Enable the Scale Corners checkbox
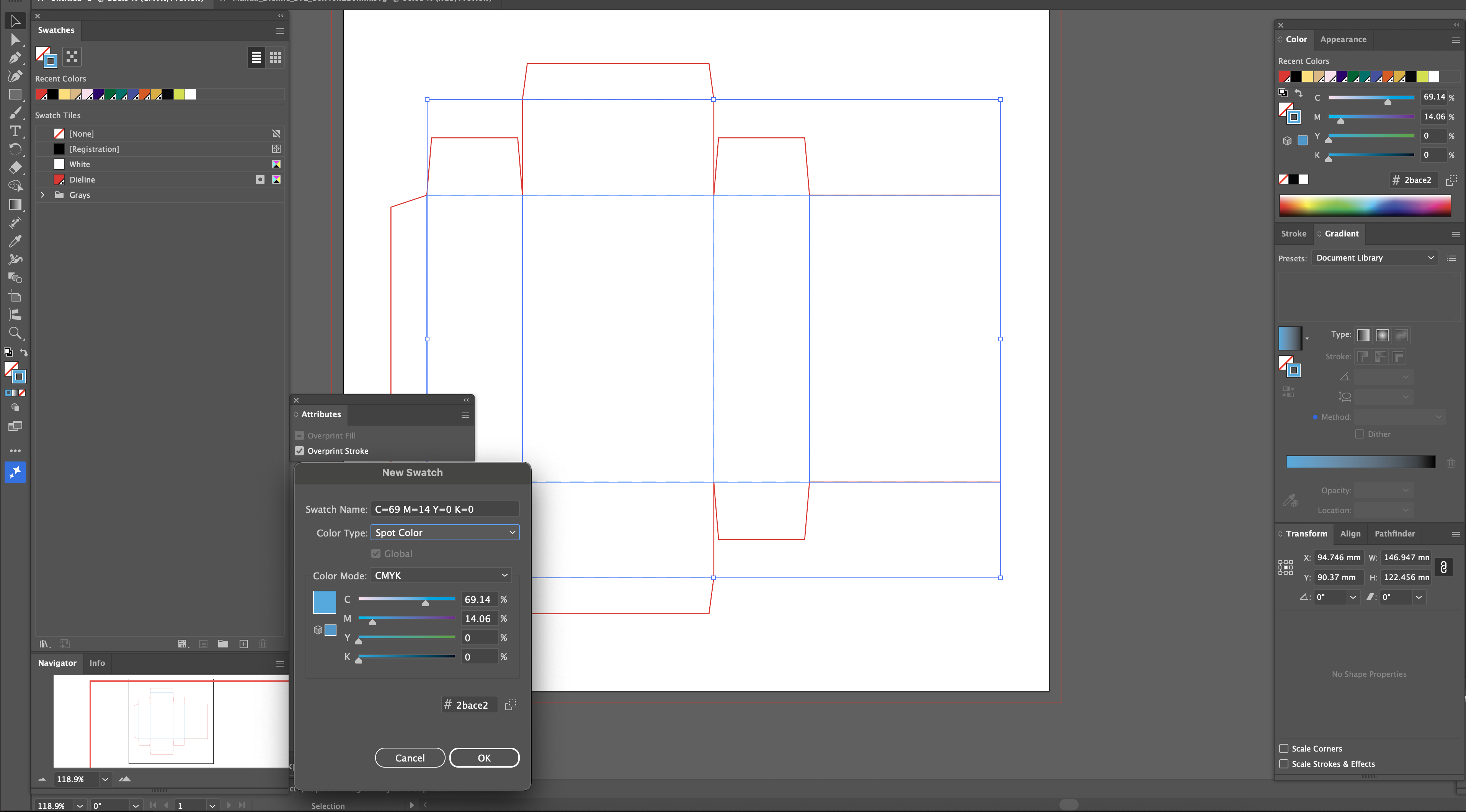Screen dimensions: 1466x812 click(x=1284, y=748)
